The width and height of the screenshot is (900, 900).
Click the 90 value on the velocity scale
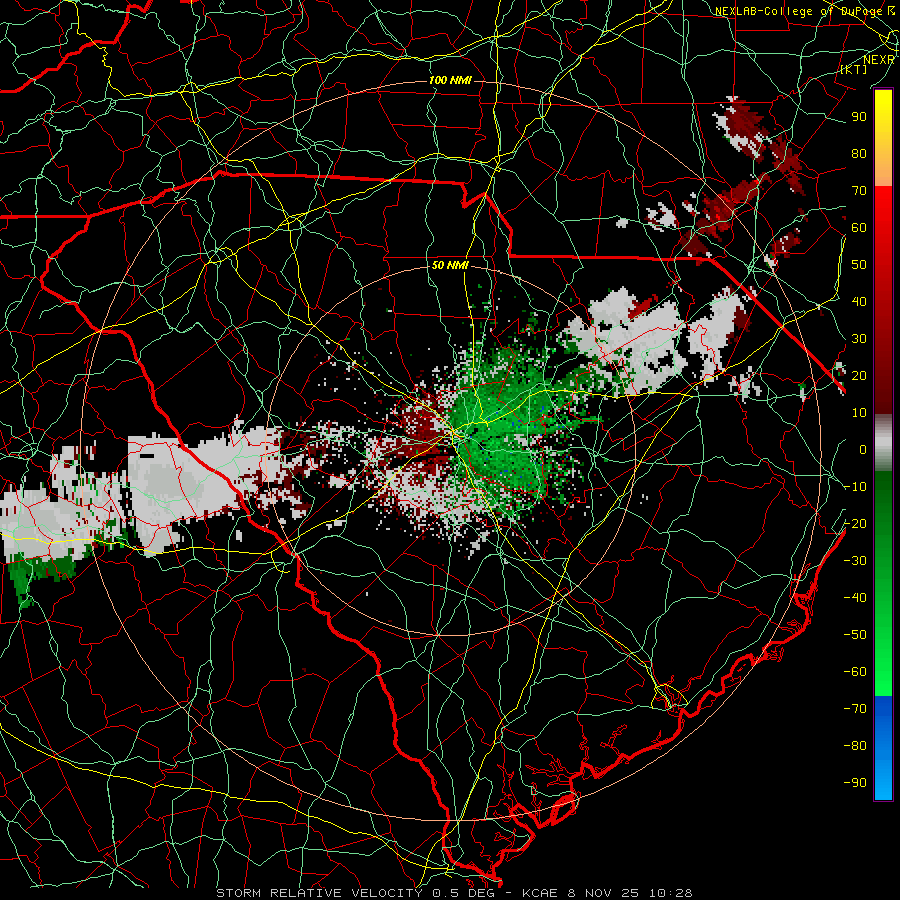click(859, 117)
